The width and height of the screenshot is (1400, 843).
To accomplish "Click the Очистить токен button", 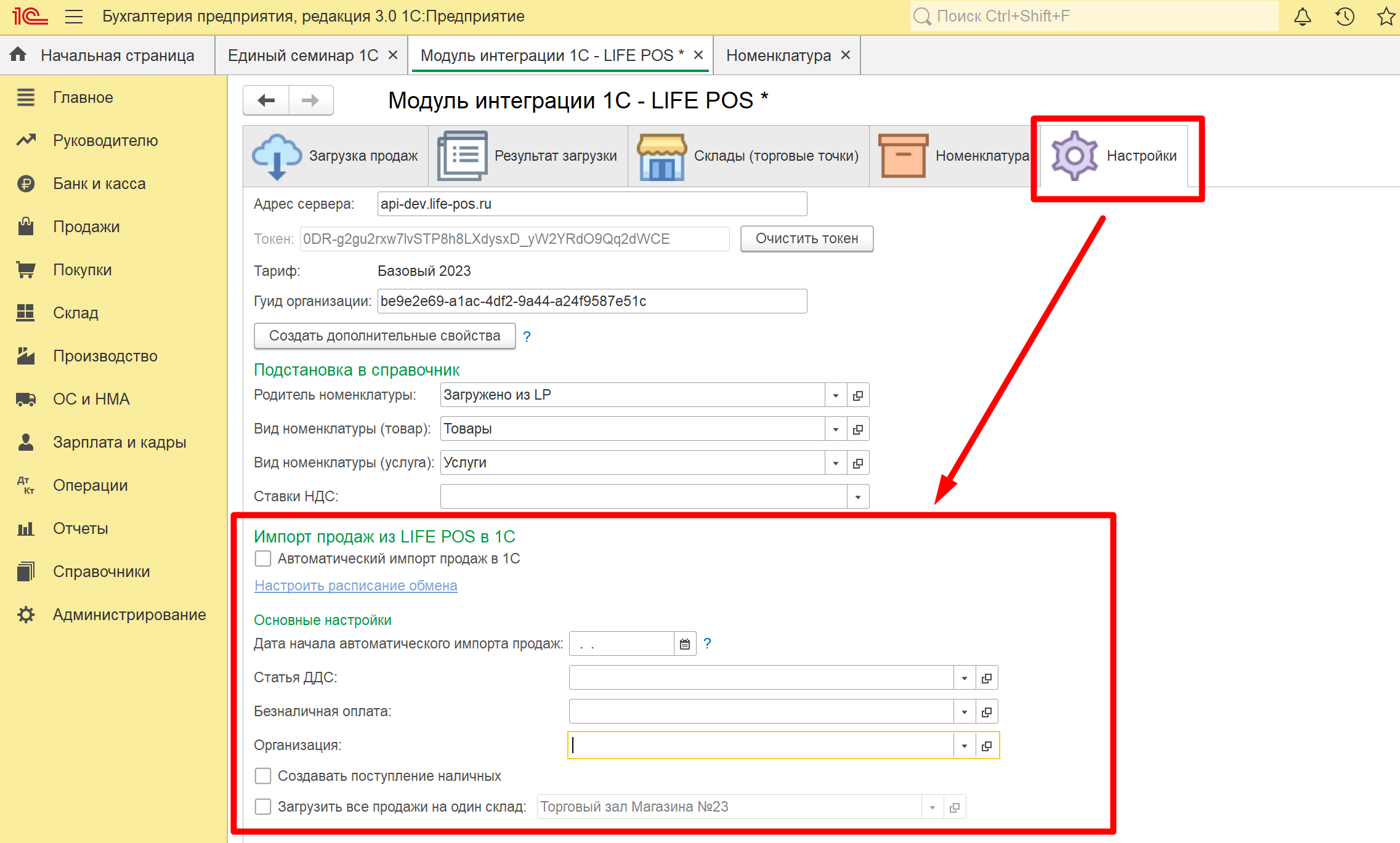I will coord(807,239).
